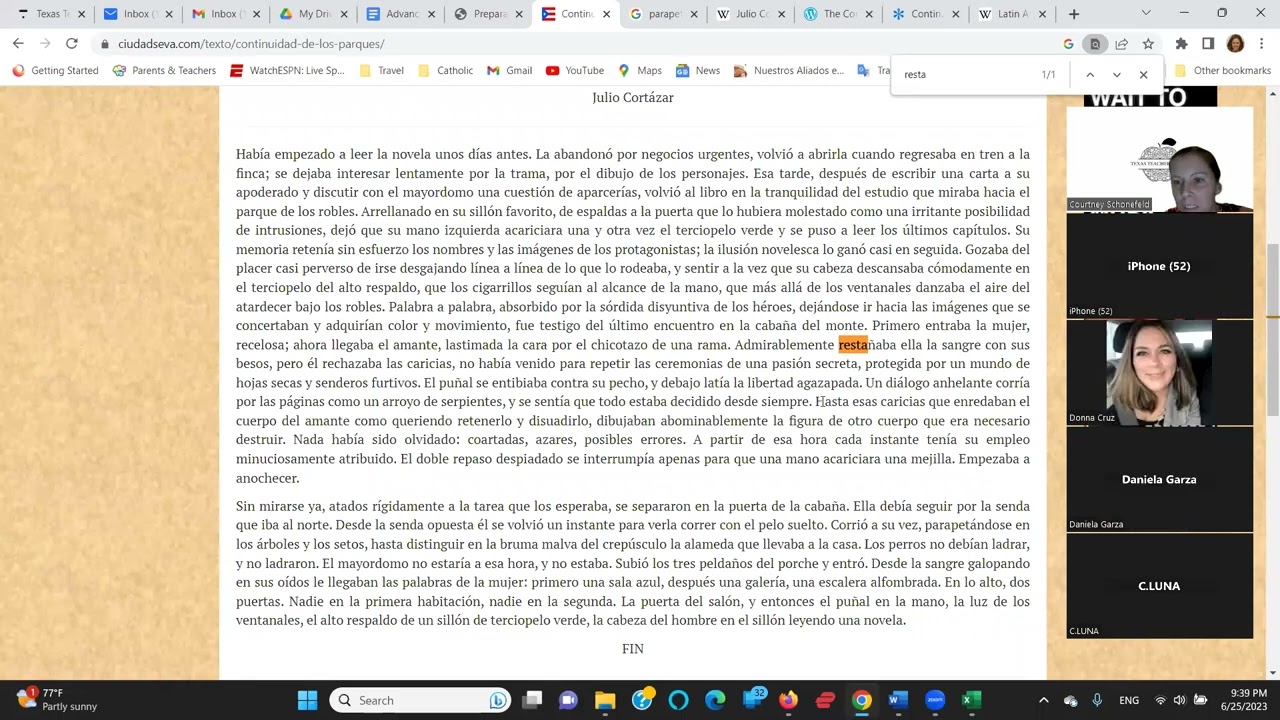Switch to the Latin A... Wikipedia tab
This screenshot has width=1280, height=720.
tap(1012, 14)
